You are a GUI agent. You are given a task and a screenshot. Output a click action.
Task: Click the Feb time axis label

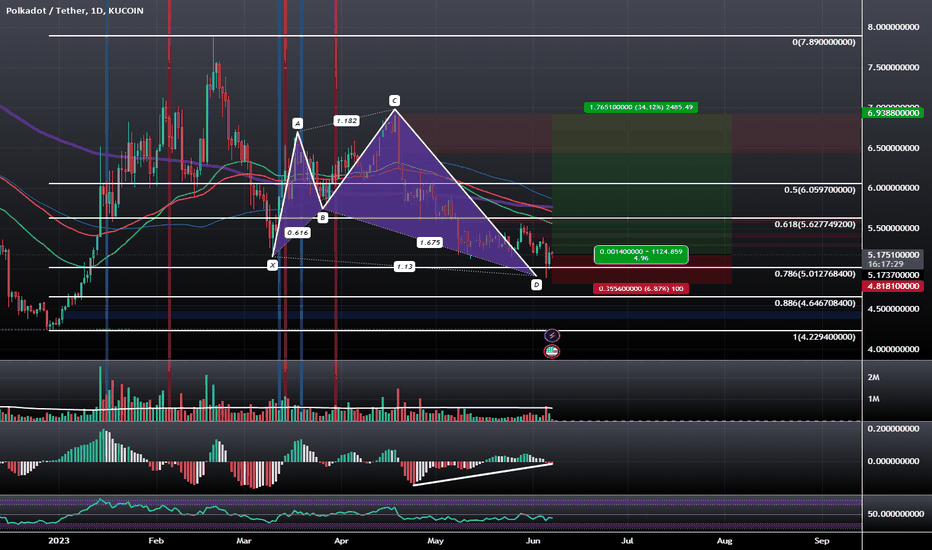tap(156, 540)
